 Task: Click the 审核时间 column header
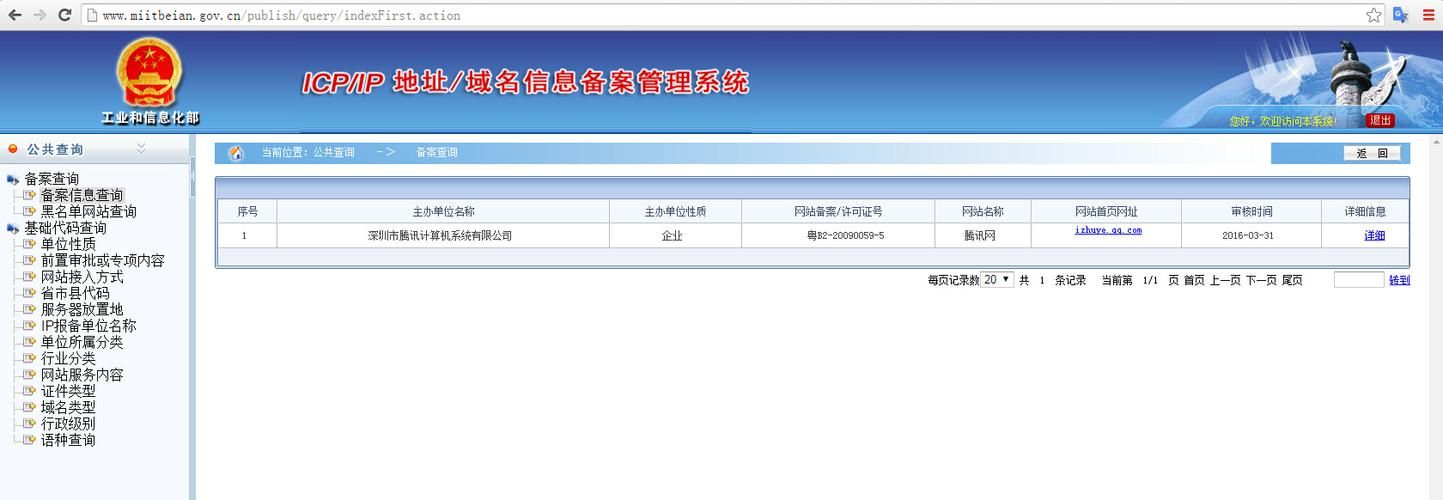(1252, 211)
